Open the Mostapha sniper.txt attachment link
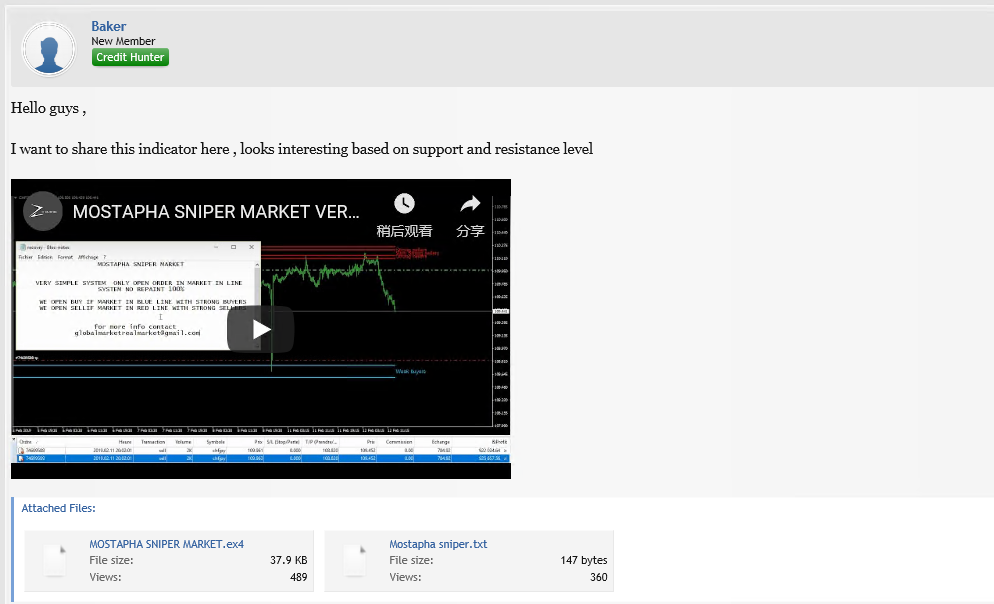994x604 pixels. [x=438, y=544]
